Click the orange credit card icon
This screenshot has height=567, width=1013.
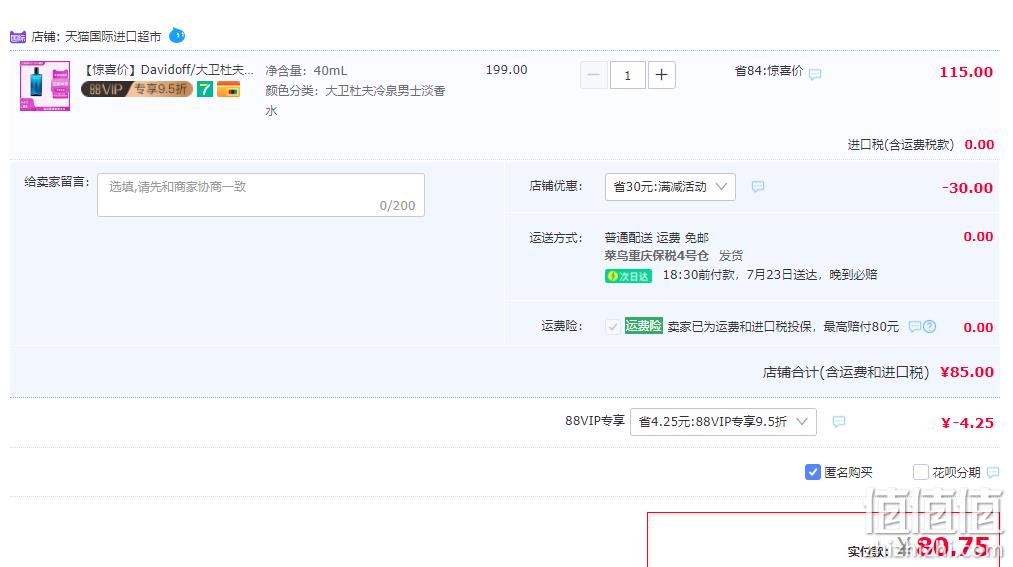228,89
